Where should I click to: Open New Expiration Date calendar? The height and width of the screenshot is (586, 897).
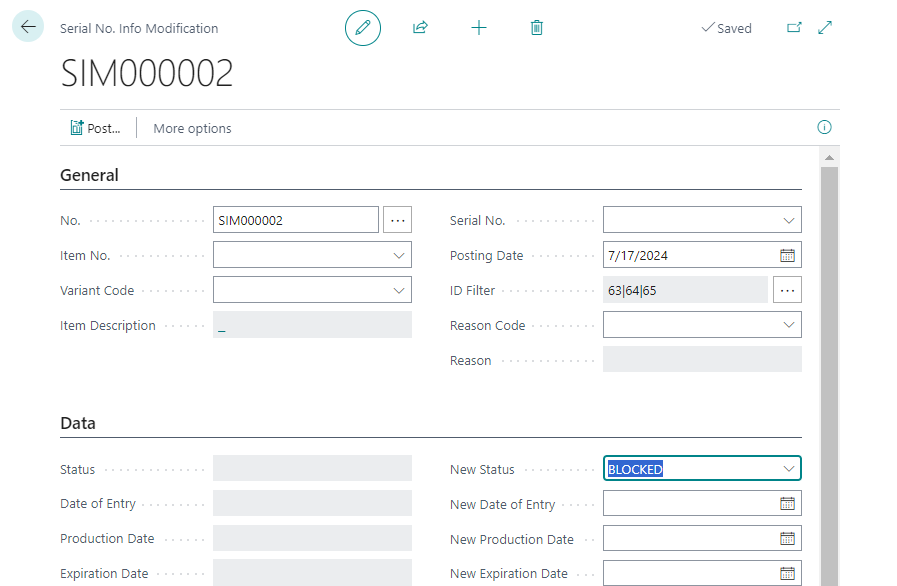coord(788,573)
